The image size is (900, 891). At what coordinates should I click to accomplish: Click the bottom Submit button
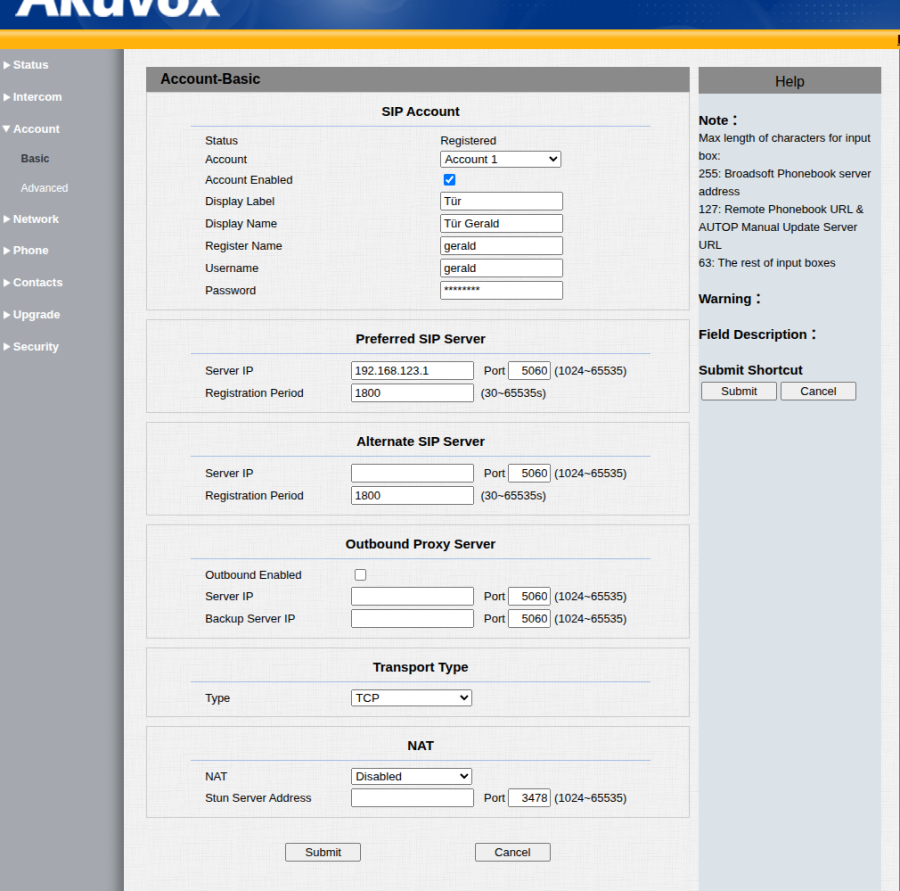[323, 852]
